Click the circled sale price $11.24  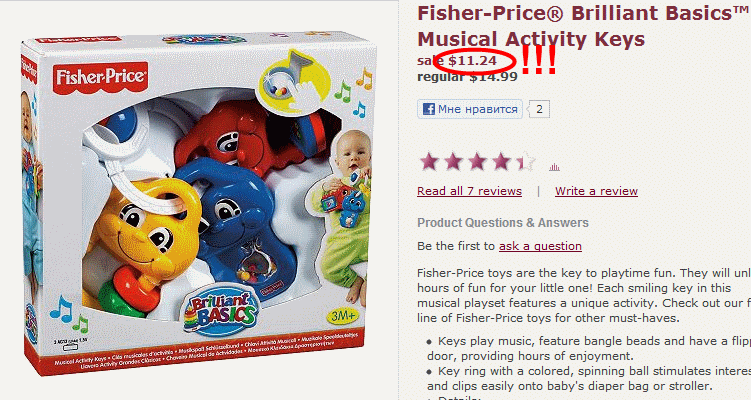(472, 61)
